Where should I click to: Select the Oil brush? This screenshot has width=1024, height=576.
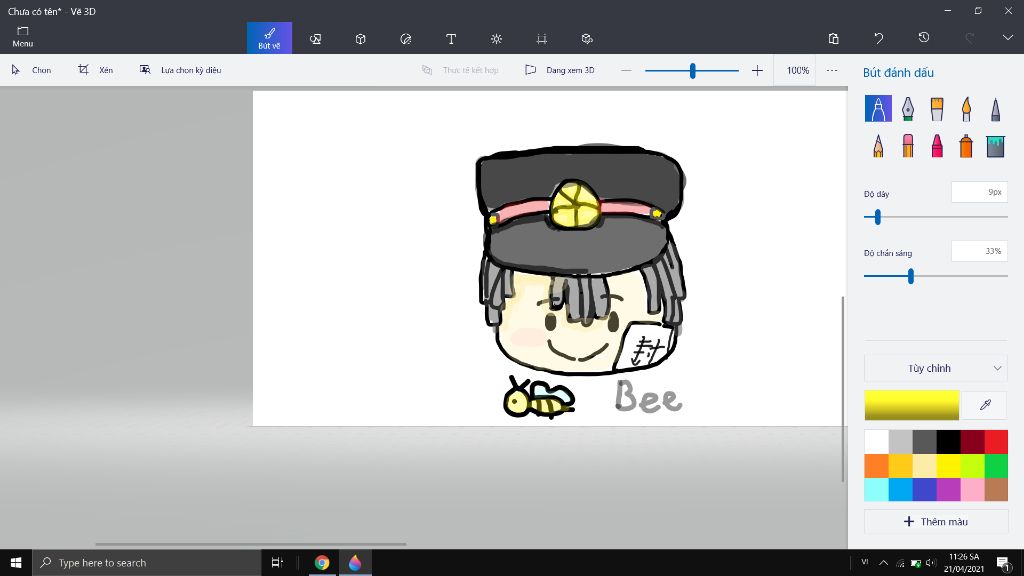tap(937, 108)
